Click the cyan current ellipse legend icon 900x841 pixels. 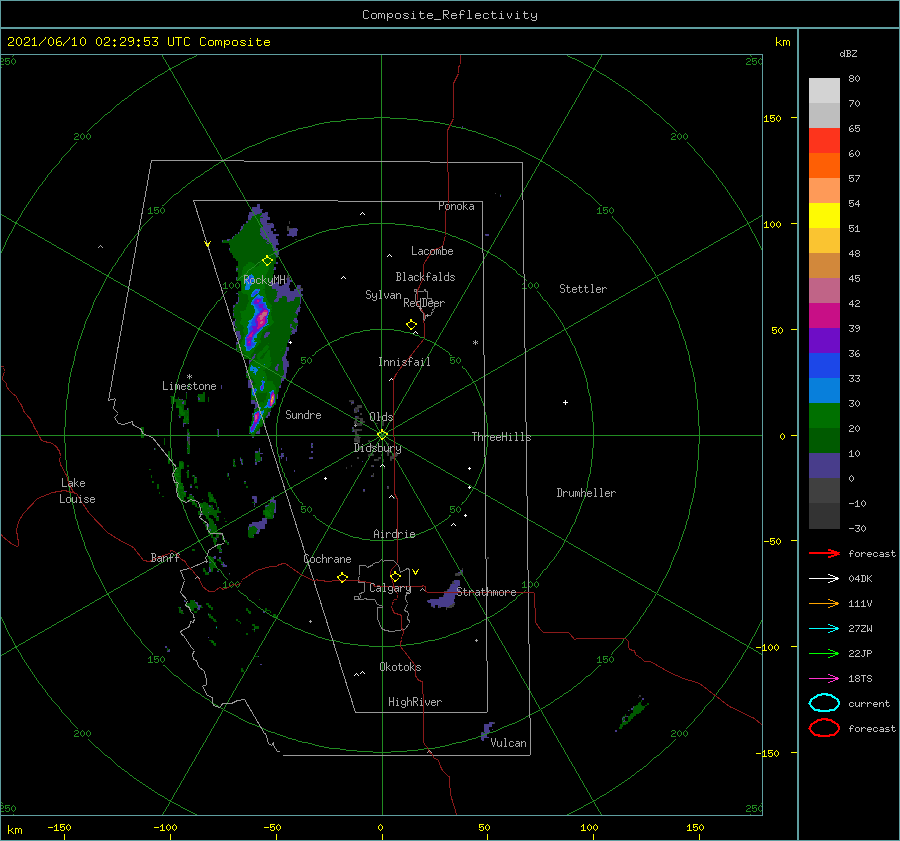tap(824, 703)
